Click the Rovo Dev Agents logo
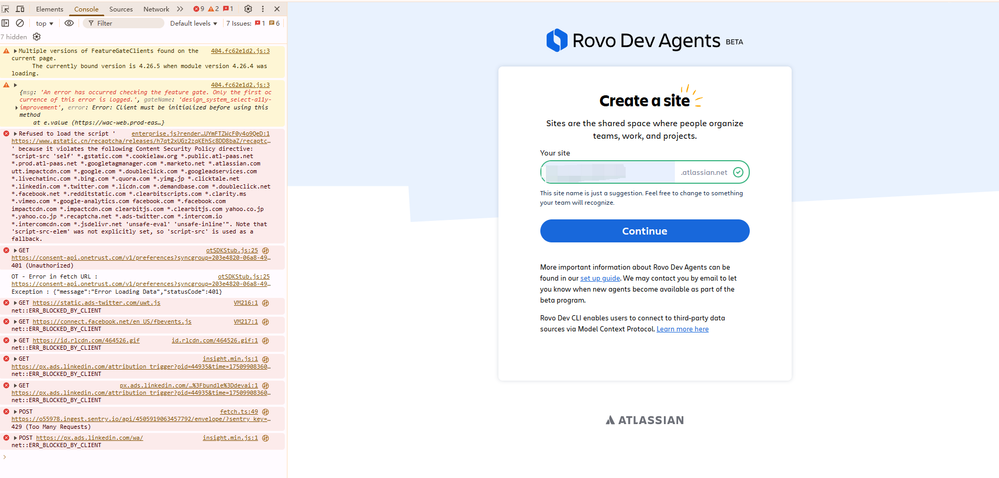Image resolution: width=999 pixels, height=478 pixels. pos(645,40)
